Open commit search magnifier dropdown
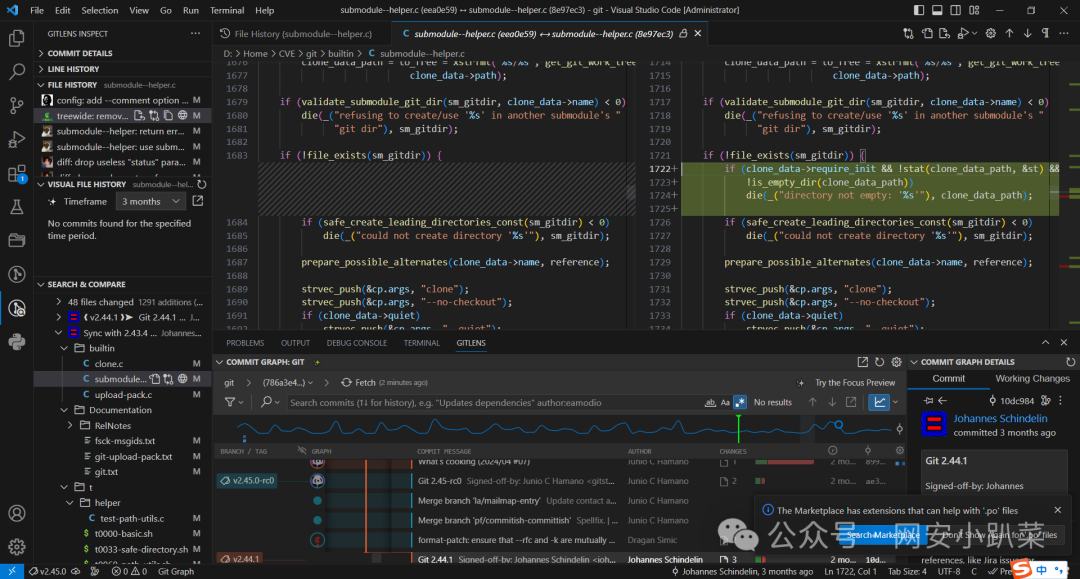This screenshot has height=579, width=1080. 270,402
